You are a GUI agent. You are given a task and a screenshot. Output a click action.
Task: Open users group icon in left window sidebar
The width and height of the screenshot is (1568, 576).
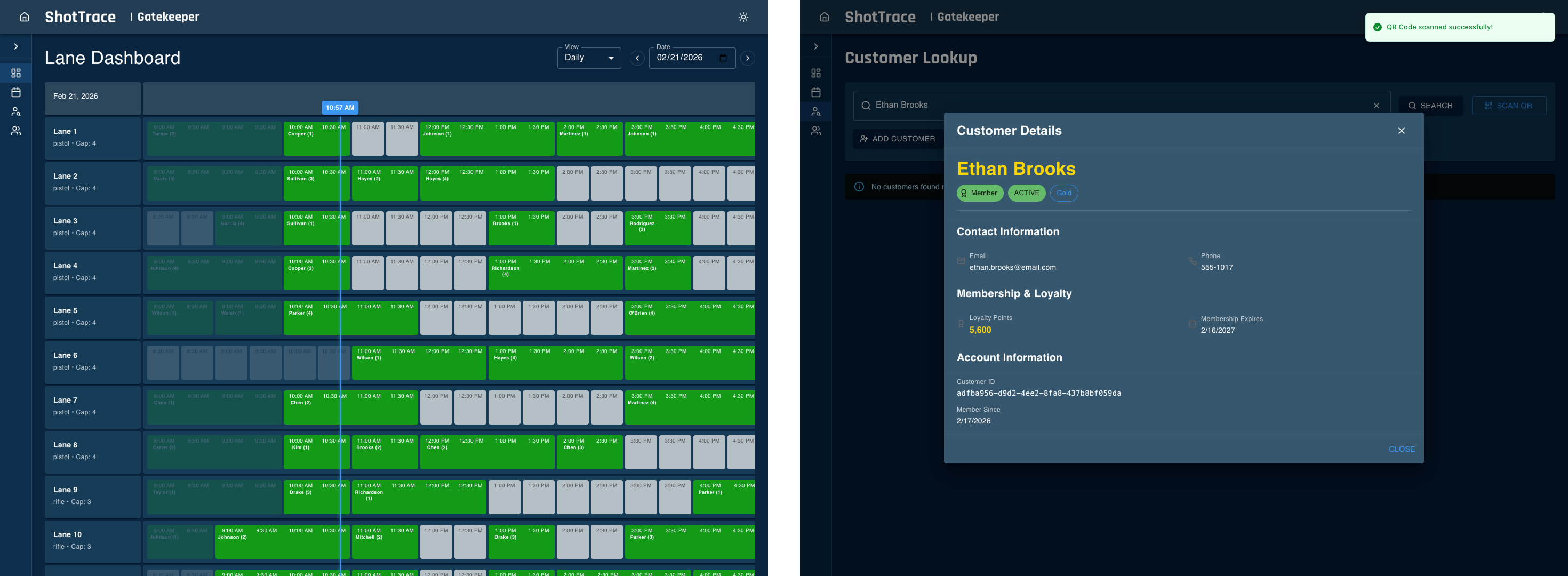[x=16, y=131]
